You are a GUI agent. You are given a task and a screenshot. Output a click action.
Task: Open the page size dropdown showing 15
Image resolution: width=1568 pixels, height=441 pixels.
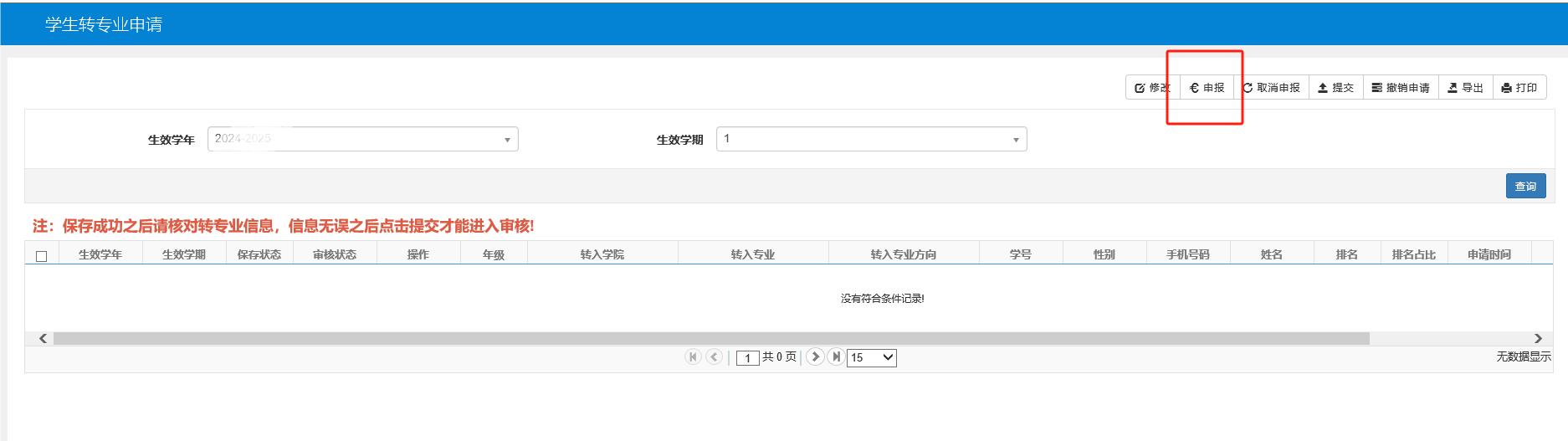coord(871,357)
